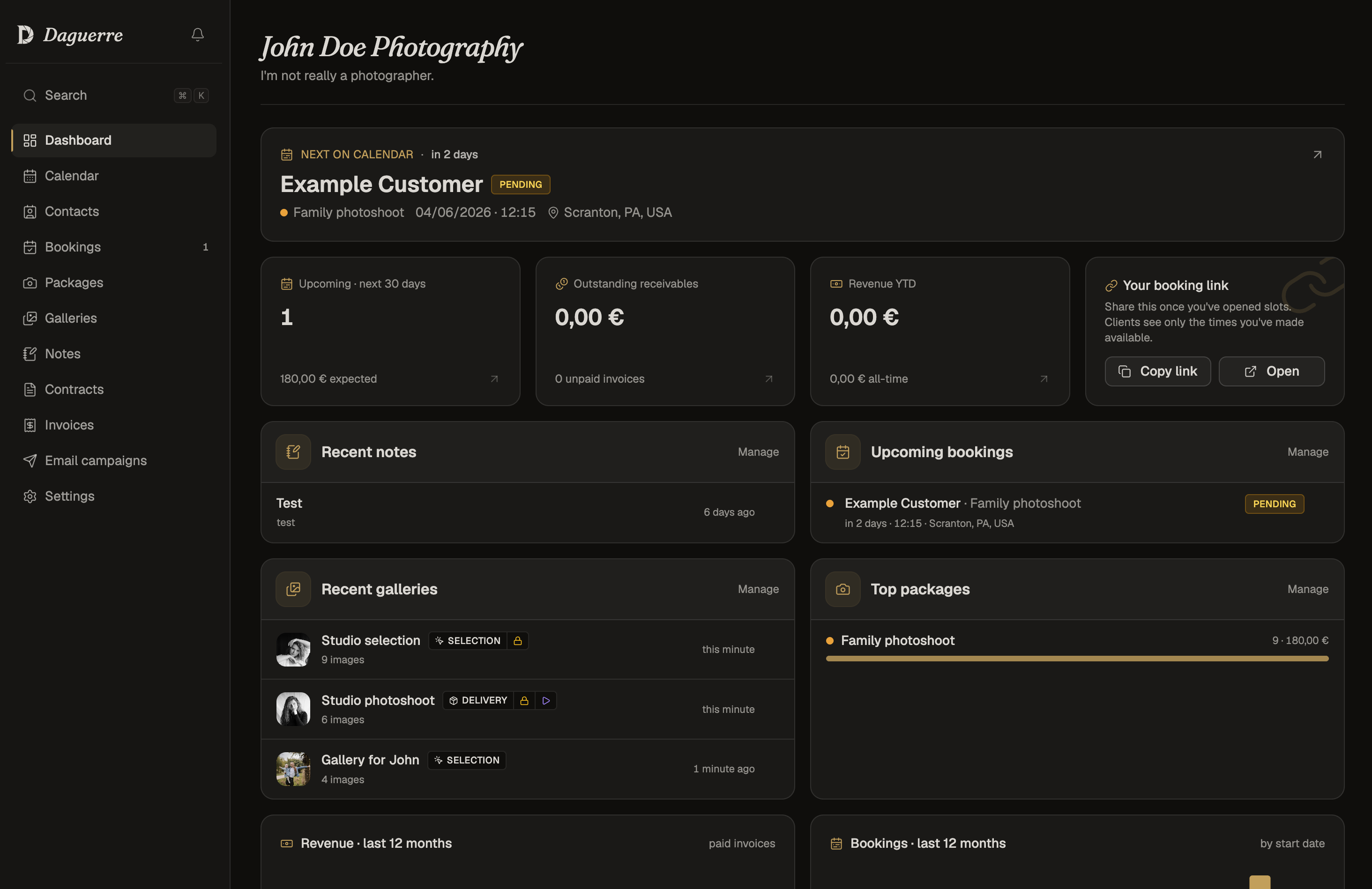This screenshot has height=889, width=1372.
Task: Click the gold bar in Bookings chart
Action: [1260, 882]
